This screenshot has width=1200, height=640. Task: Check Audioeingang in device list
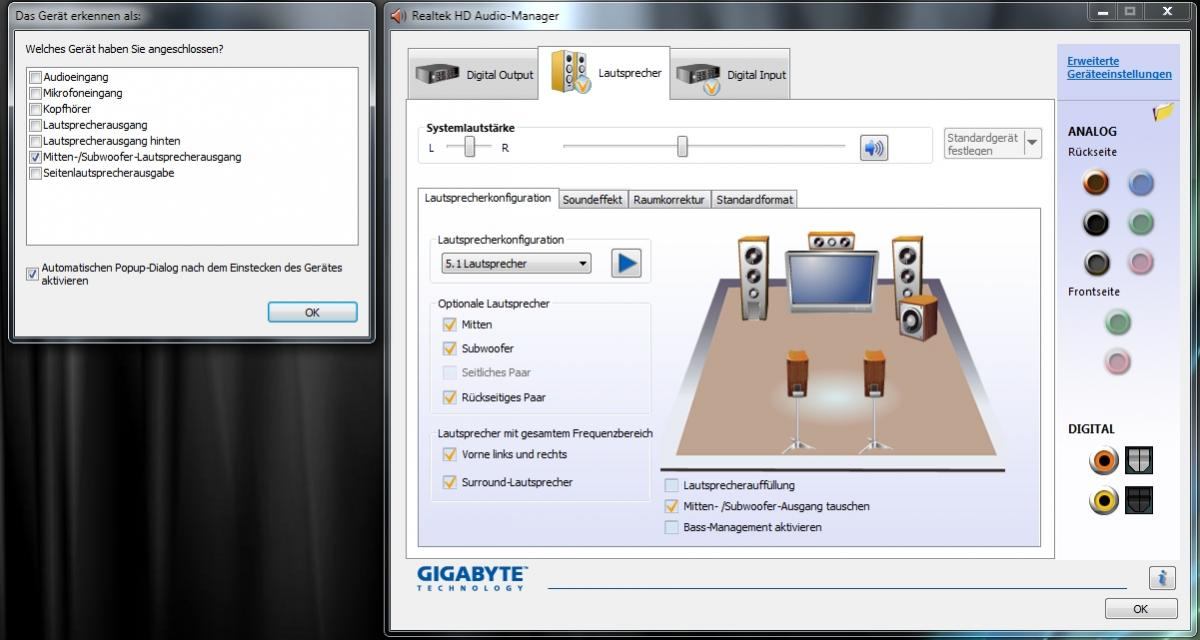click(36, 77)
